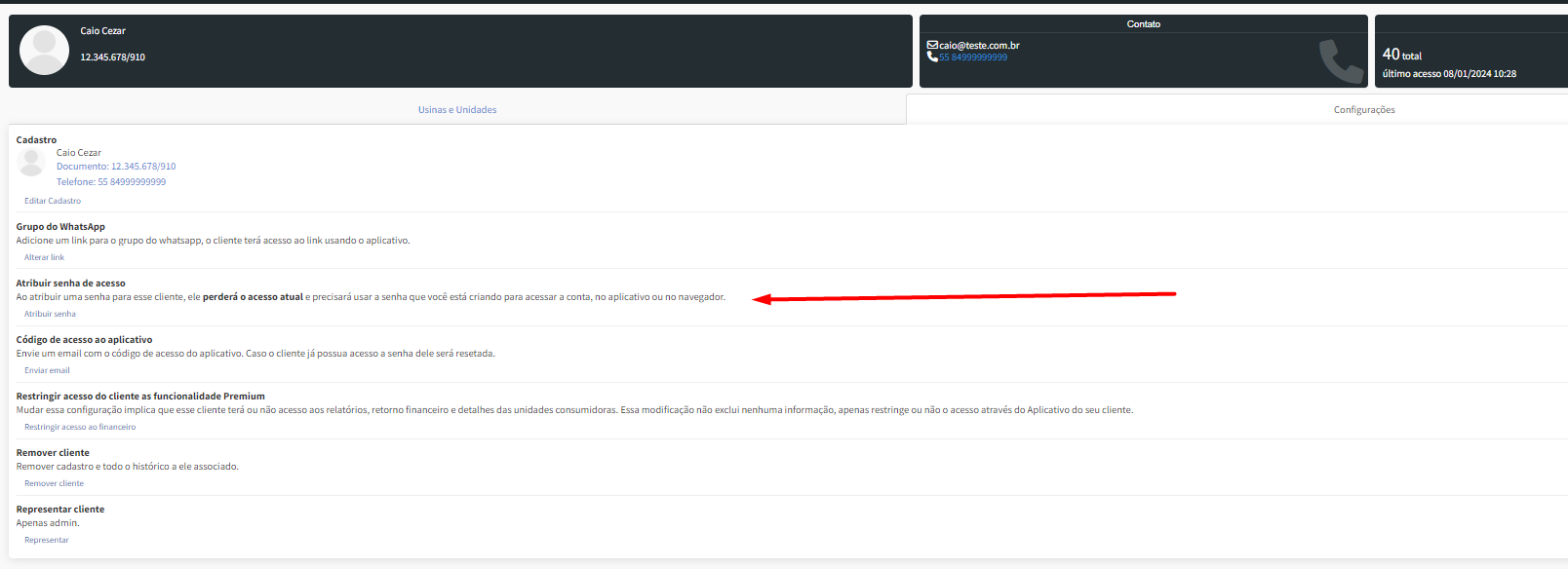This screenshot has height=569, width=1568.
Task: Click phone number 55 84999999999 in Contato
Action: pos(973,57)
